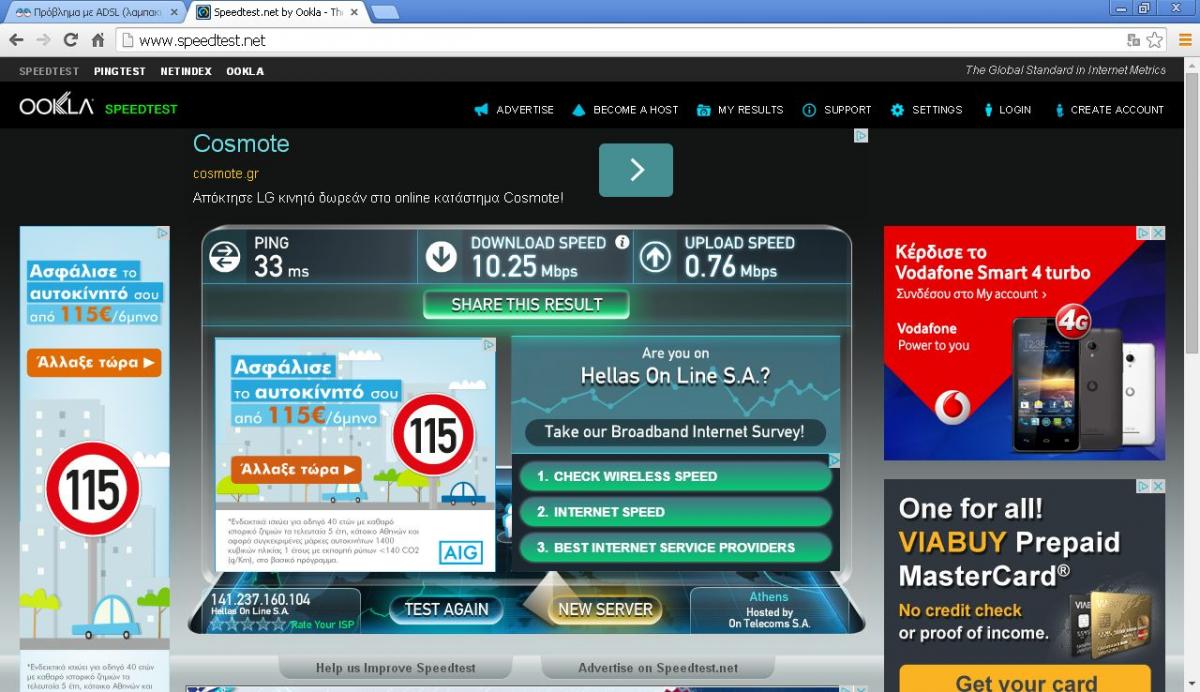Screen dimensions: 1200x692
Task: Open the SETTINGS link
Action: (937, 110)
